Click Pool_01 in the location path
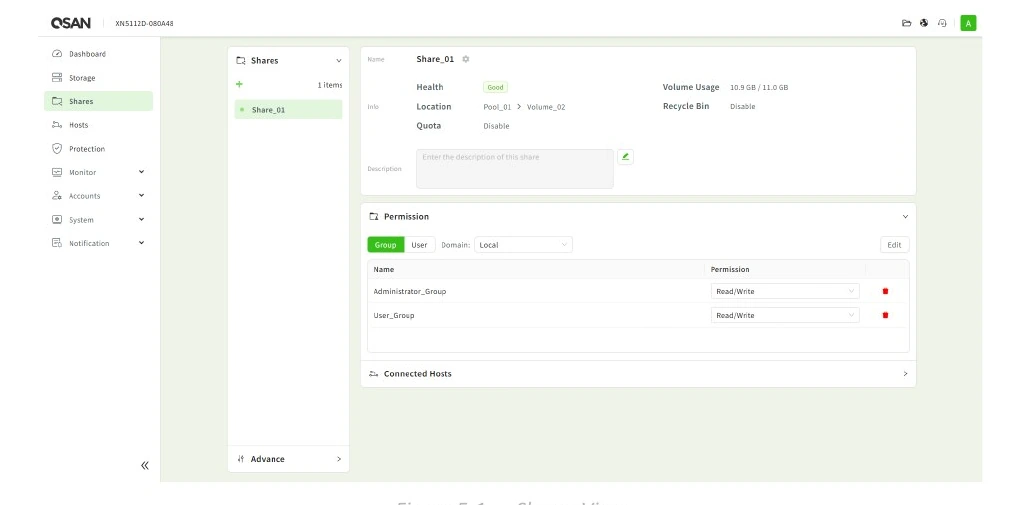 point(497,107)
